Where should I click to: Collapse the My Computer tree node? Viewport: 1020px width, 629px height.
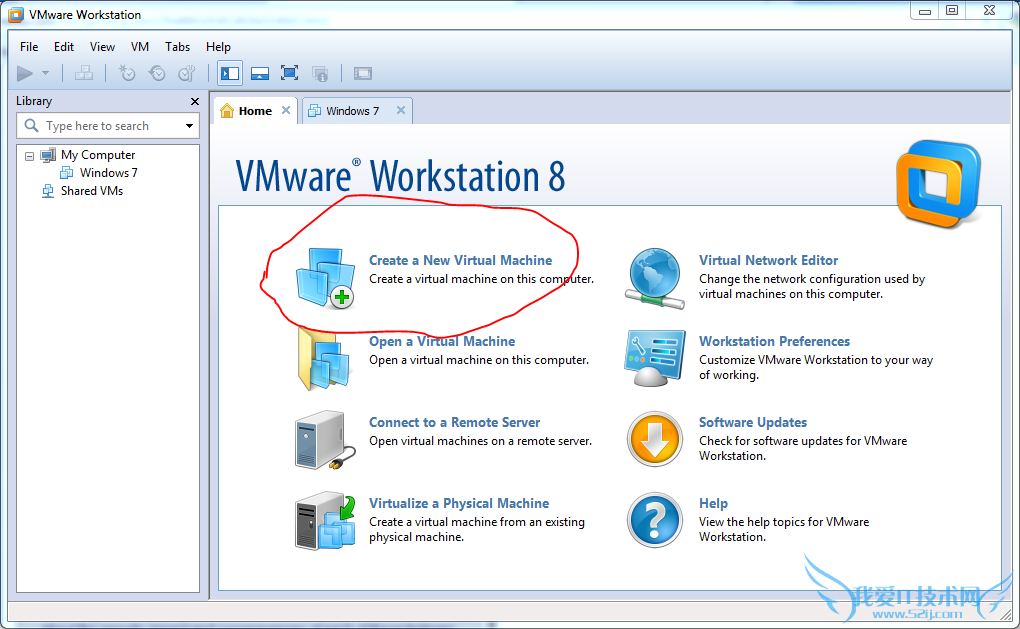pos(30,156)
